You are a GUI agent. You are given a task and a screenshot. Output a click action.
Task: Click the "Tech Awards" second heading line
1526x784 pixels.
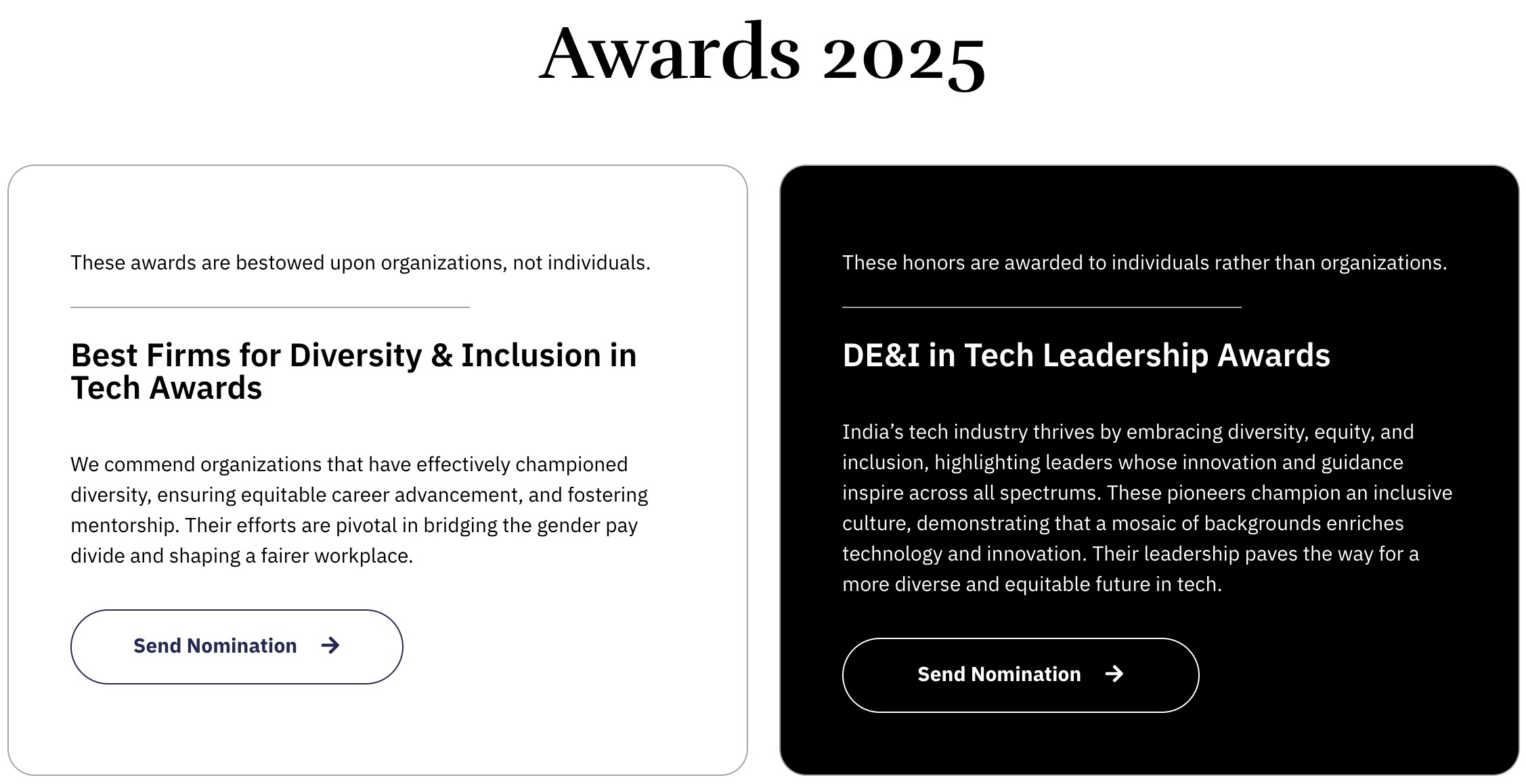click(167, 389)
